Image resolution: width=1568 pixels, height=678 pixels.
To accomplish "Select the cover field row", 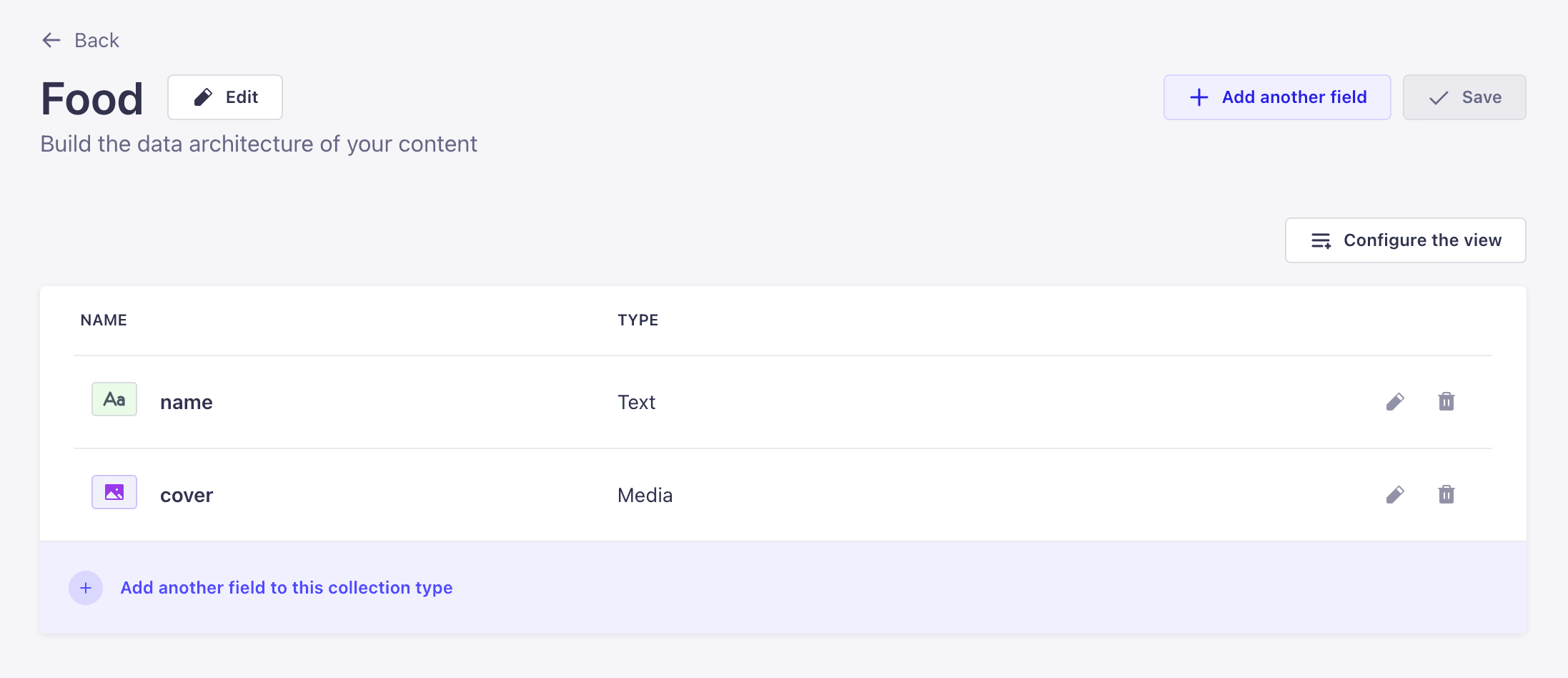I will (x=783, y=495).
